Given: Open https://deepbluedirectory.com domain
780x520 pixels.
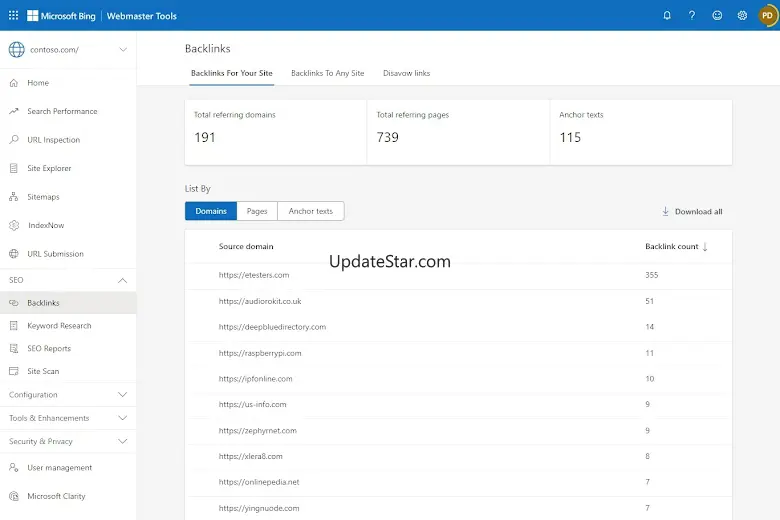Looking at the screenshot, I should pyautogui.click(x=272, y=327).
